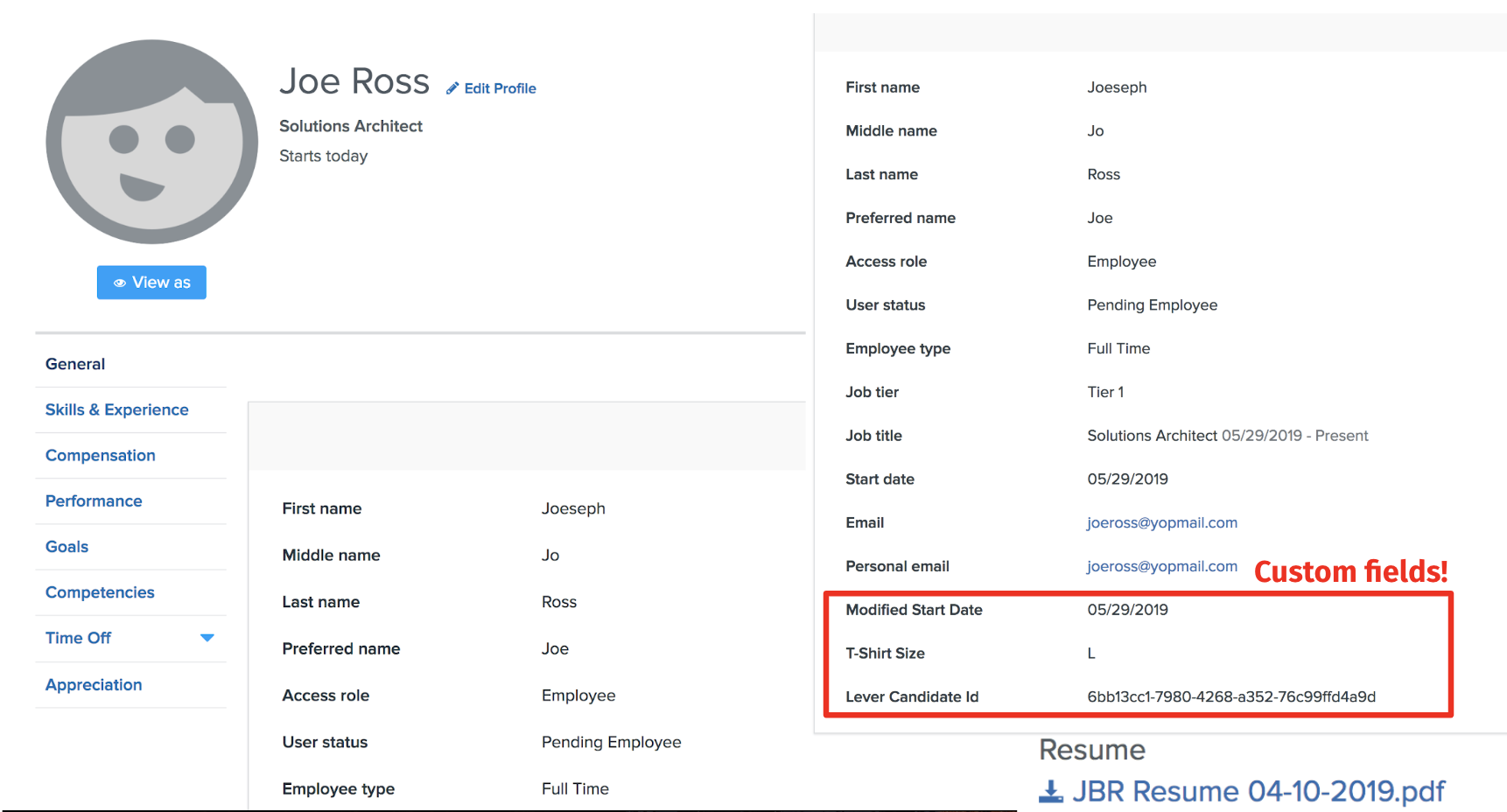Open the Skills & Experience section
The image size is (1507, 812).
(116, 409)
